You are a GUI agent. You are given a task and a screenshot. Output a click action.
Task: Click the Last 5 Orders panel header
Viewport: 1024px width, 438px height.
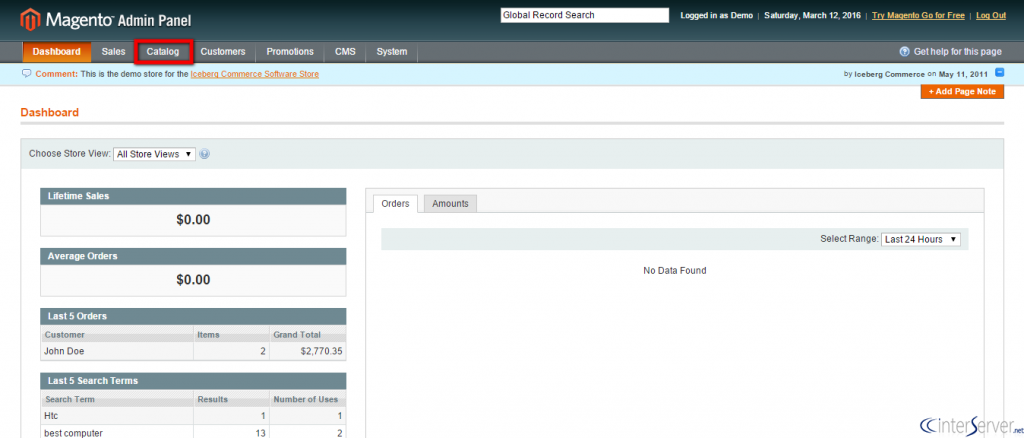pyautogui.click(x=193, y=317)
